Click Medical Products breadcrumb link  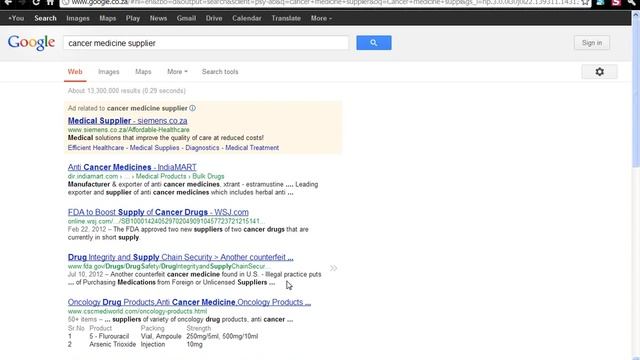[161, 176]
